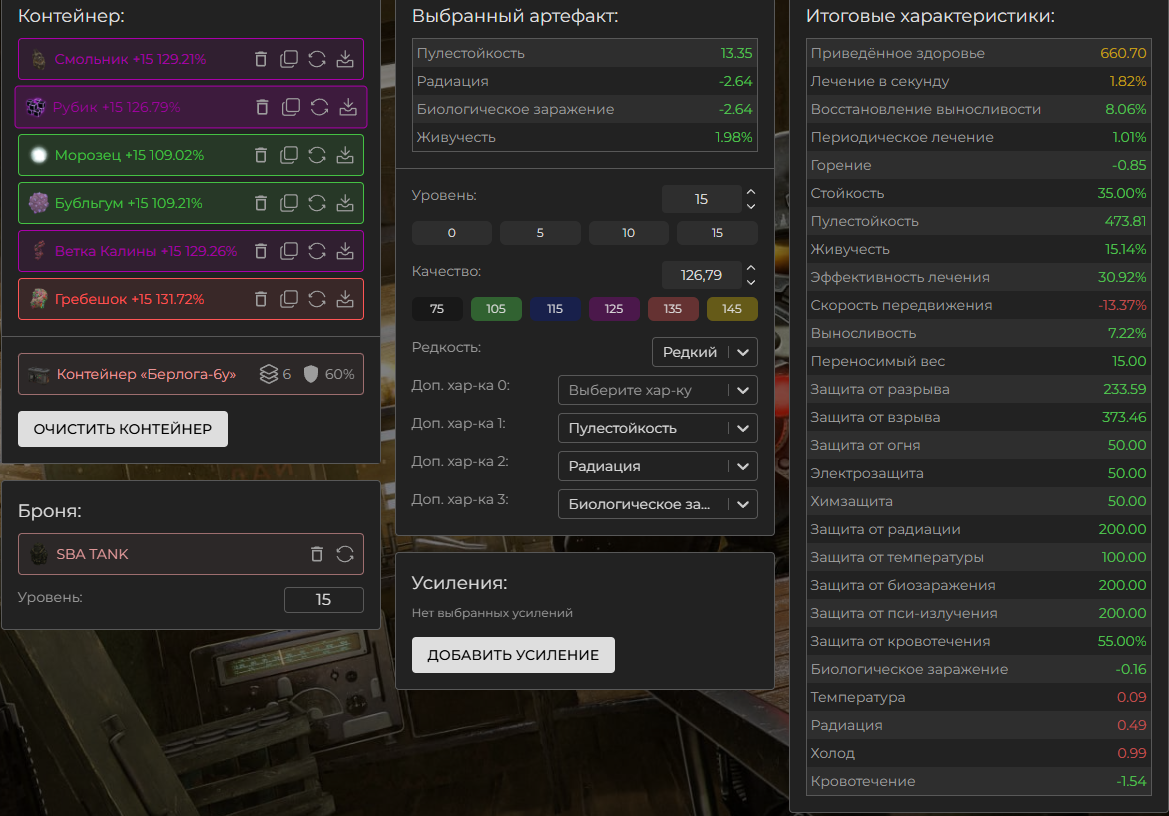The width and height of the screenshot is (1169, 816).
Task: Delete the Ветка Калины artifact
Action: [260, 251]
